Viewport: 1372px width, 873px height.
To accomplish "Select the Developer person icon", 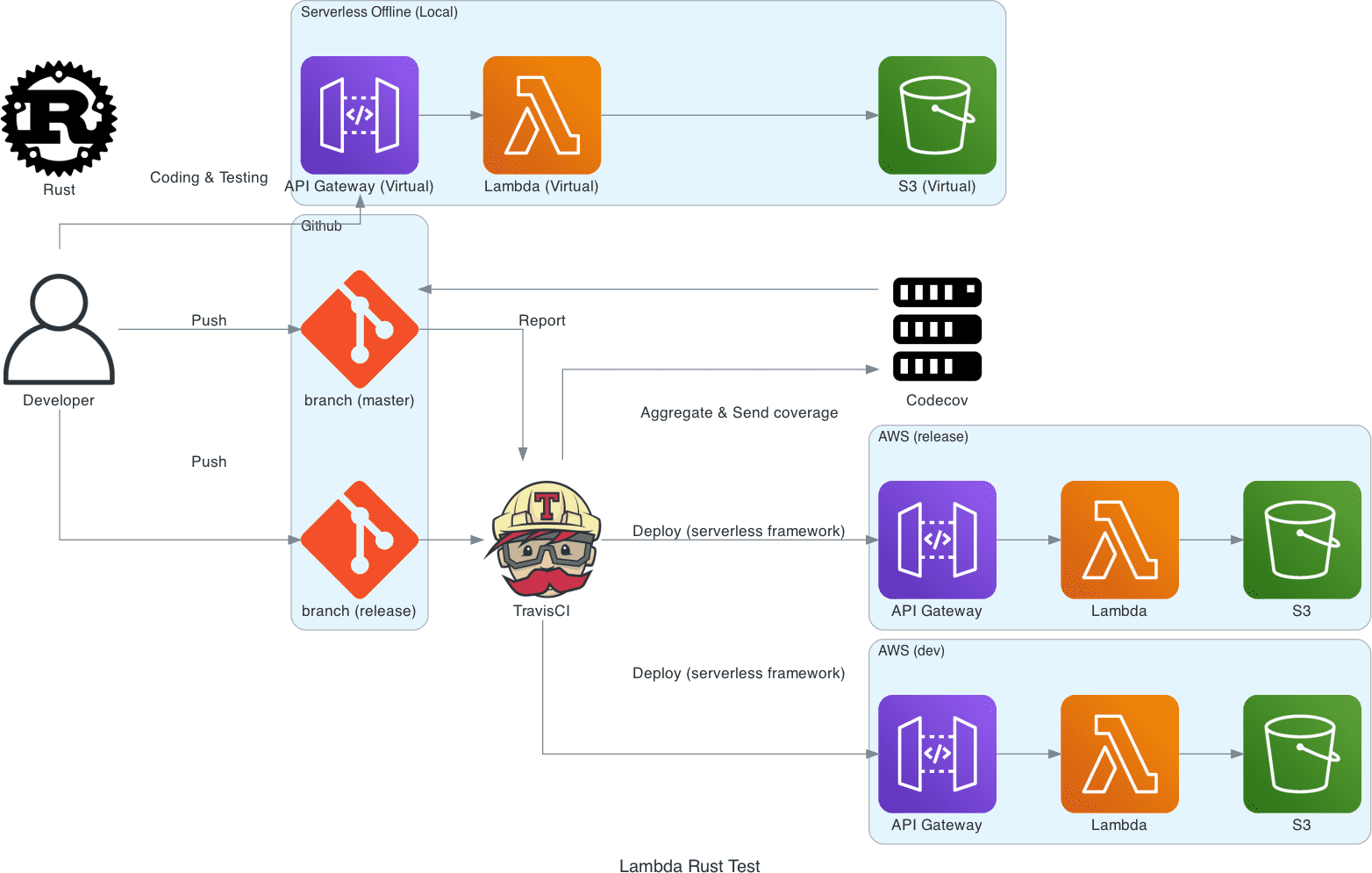I will (x=59, y=329).
